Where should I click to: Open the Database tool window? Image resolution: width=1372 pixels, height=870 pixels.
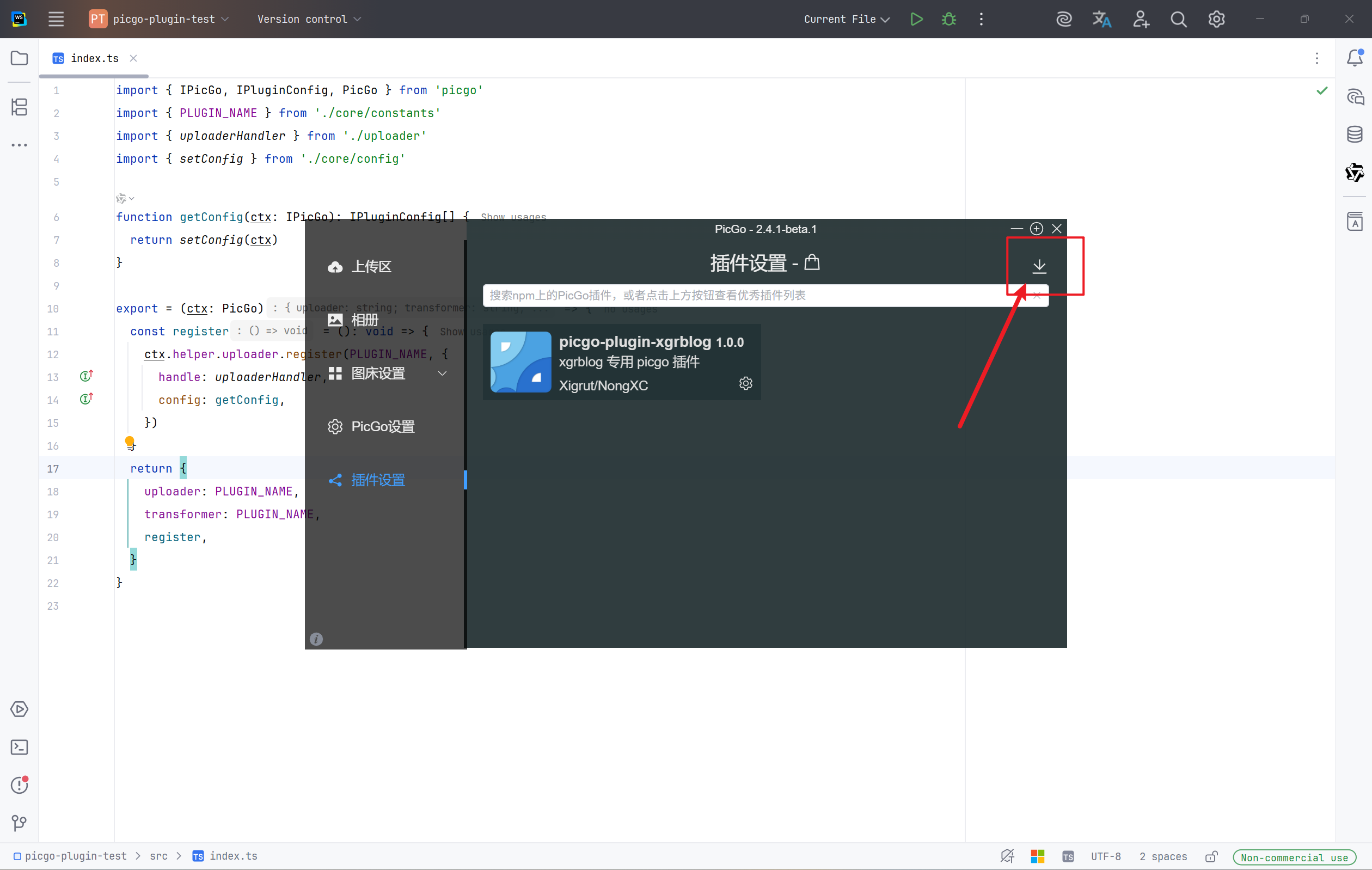pyautogui.click(x=1355, y=134)
